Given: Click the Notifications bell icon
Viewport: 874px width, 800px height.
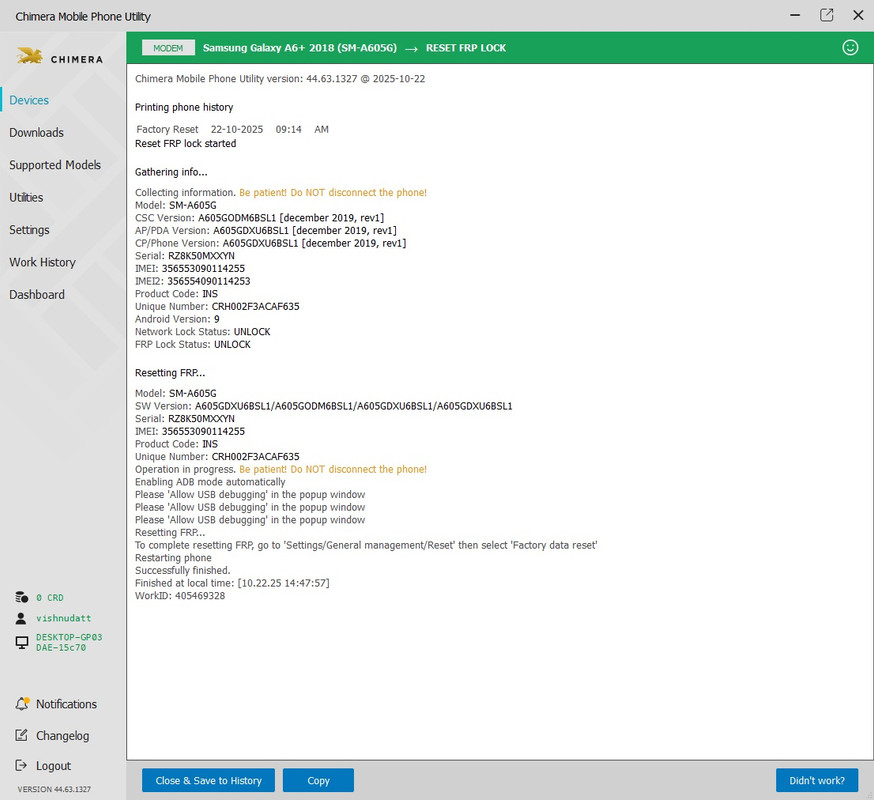Looking at the screenshot, I should (22, 704).
